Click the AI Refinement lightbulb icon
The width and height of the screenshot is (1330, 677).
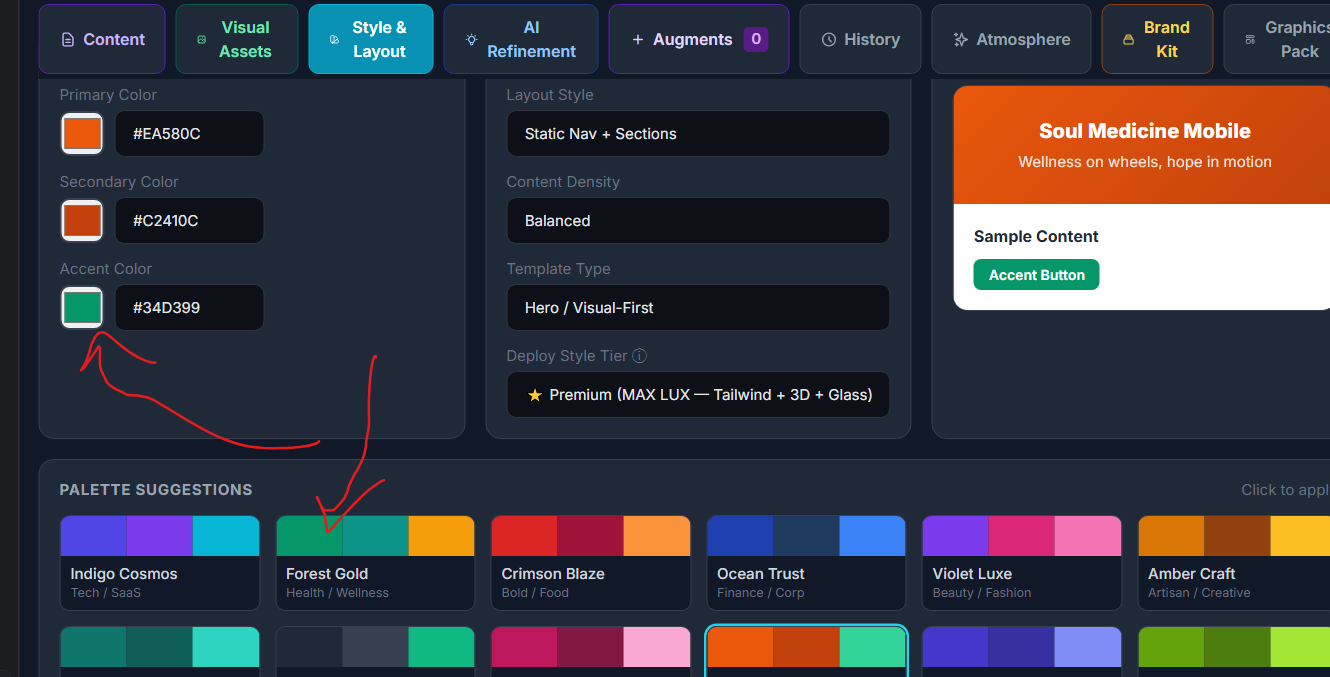tap(472, 40)
